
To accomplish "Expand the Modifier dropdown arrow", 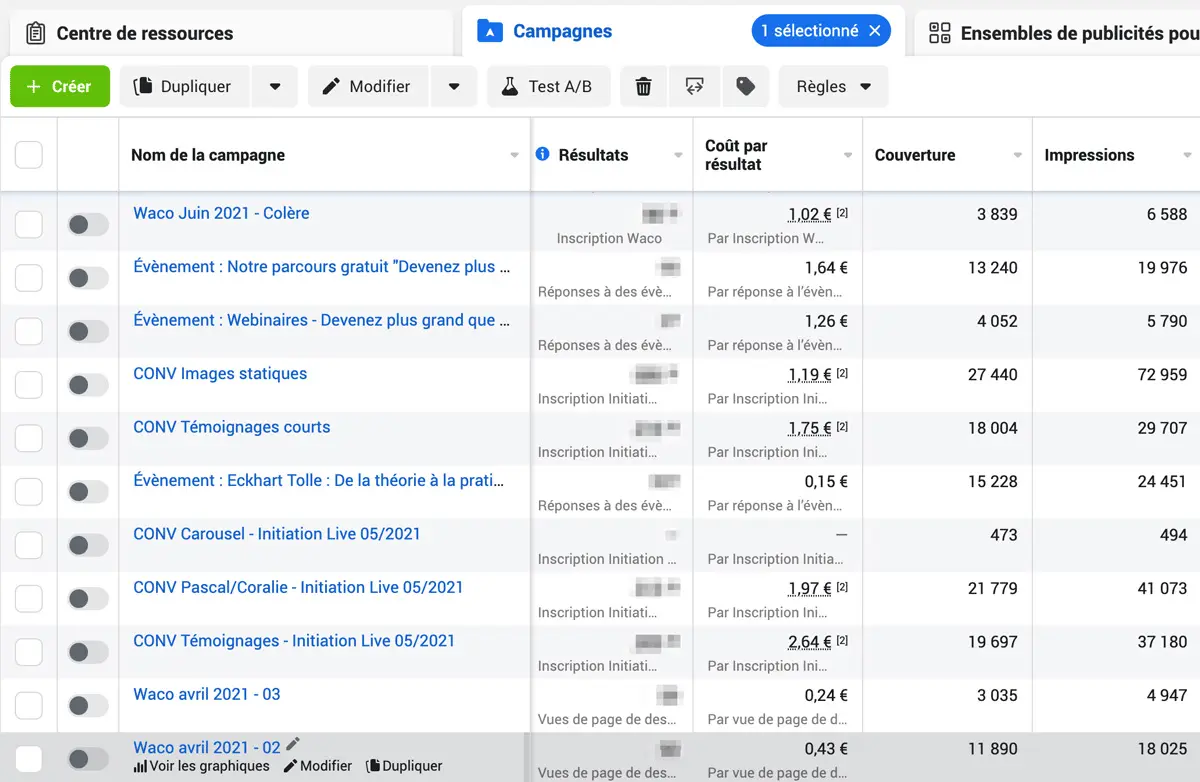I will pyautogui.click(x=454, y=87).
